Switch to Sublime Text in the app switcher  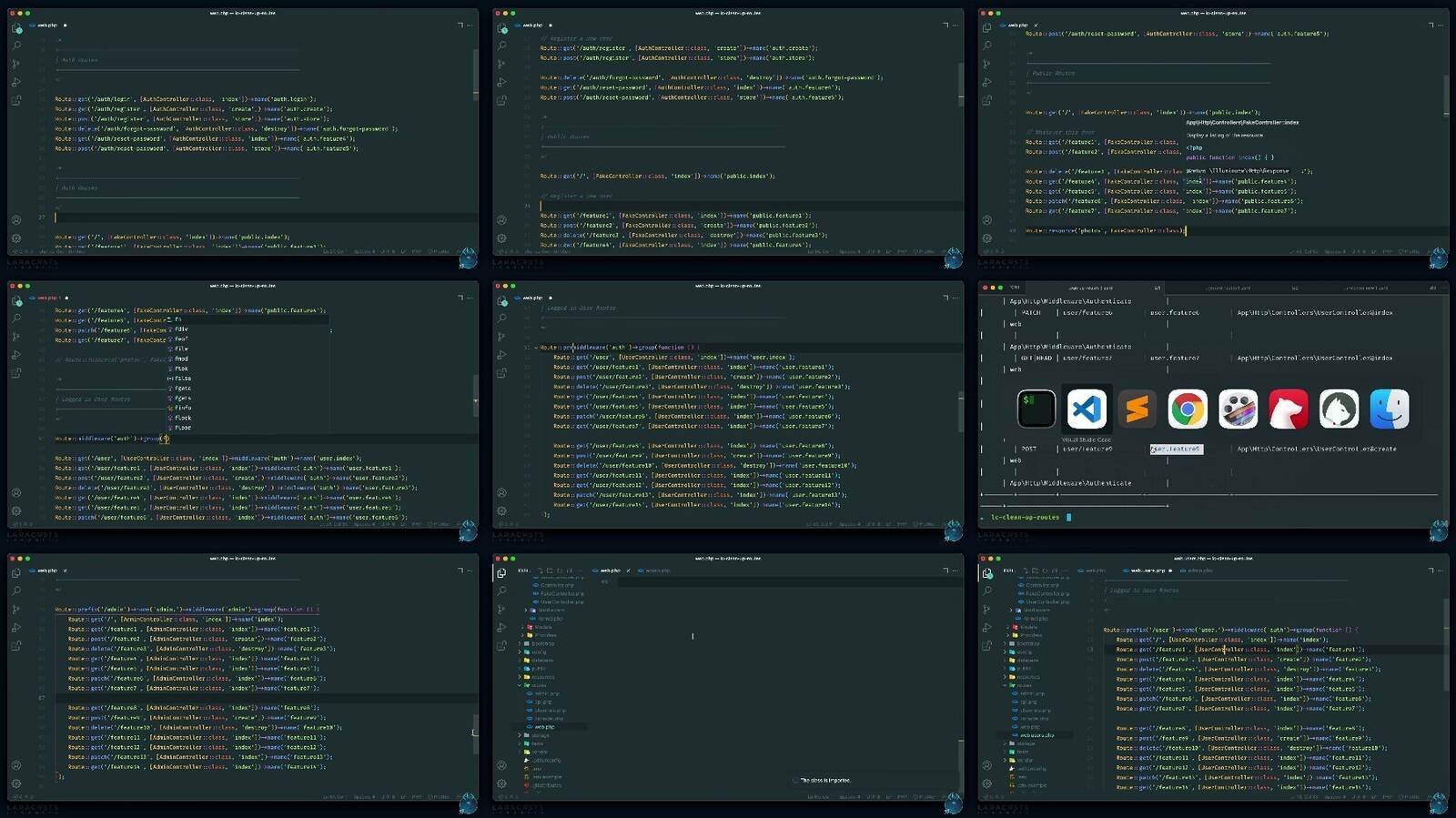1137,409
